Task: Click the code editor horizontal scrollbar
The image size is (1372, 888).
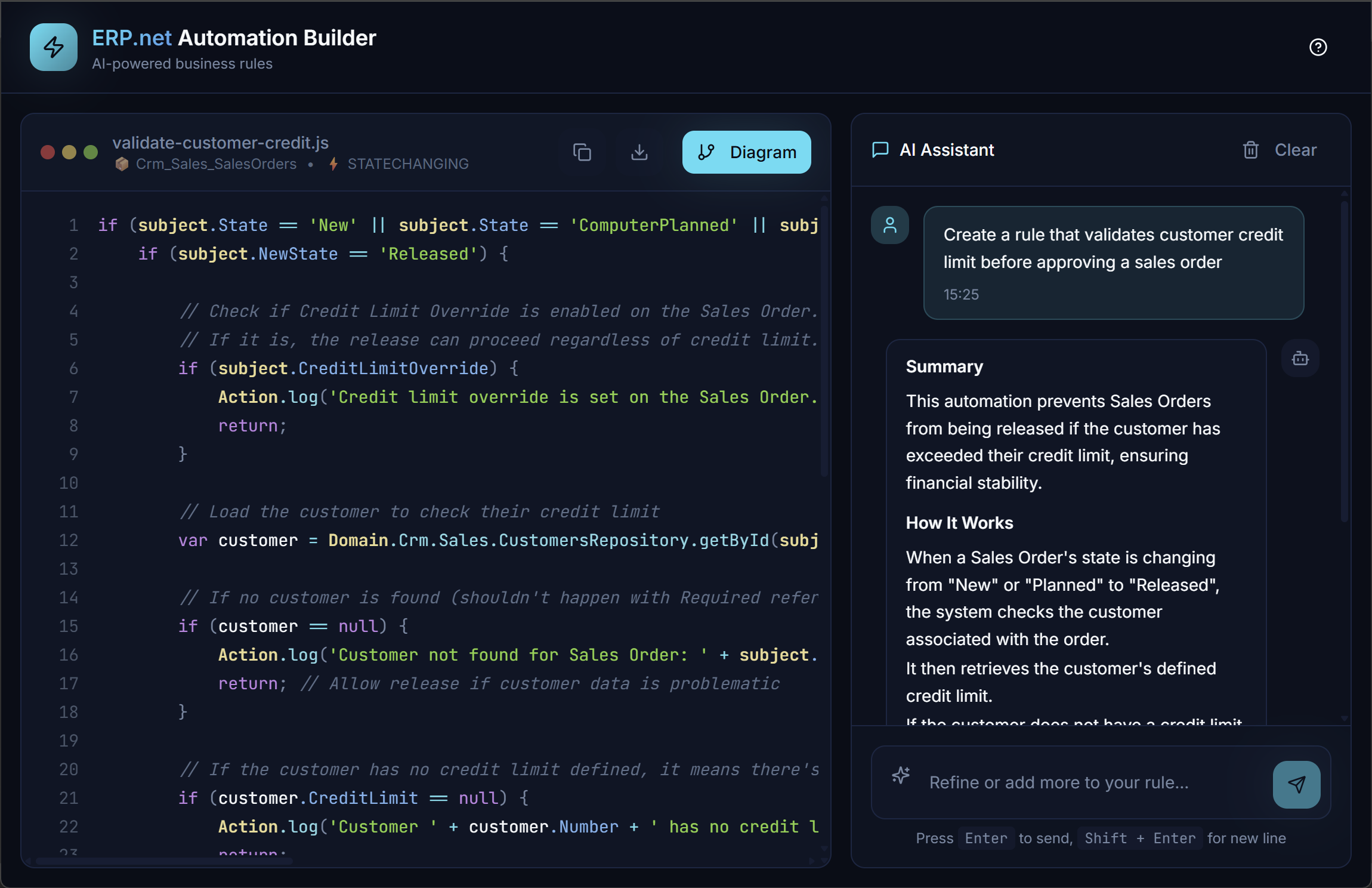Action: pos(164,861)
